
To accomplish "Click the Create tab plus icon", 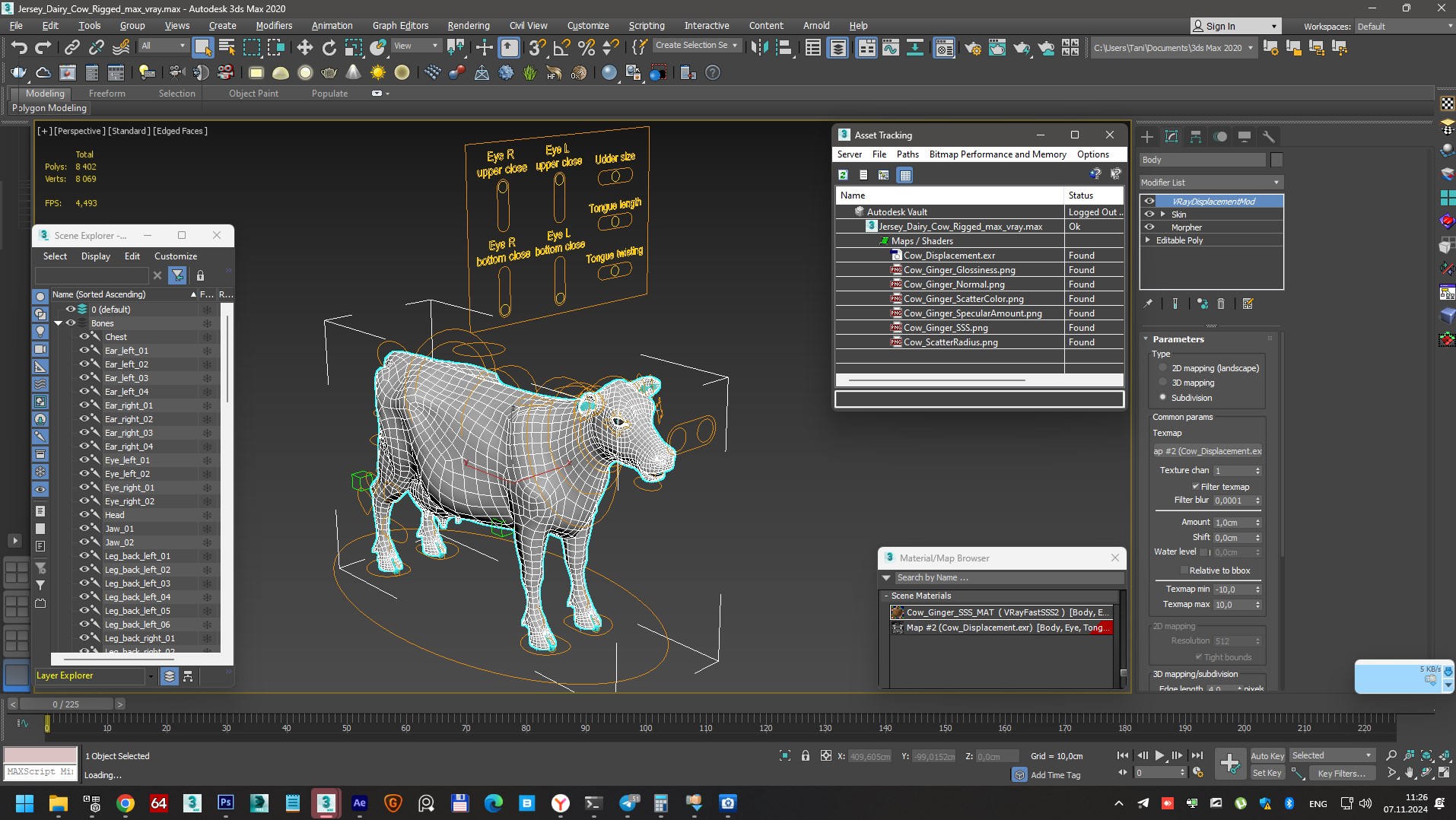I will click(x=1147, y=137).
